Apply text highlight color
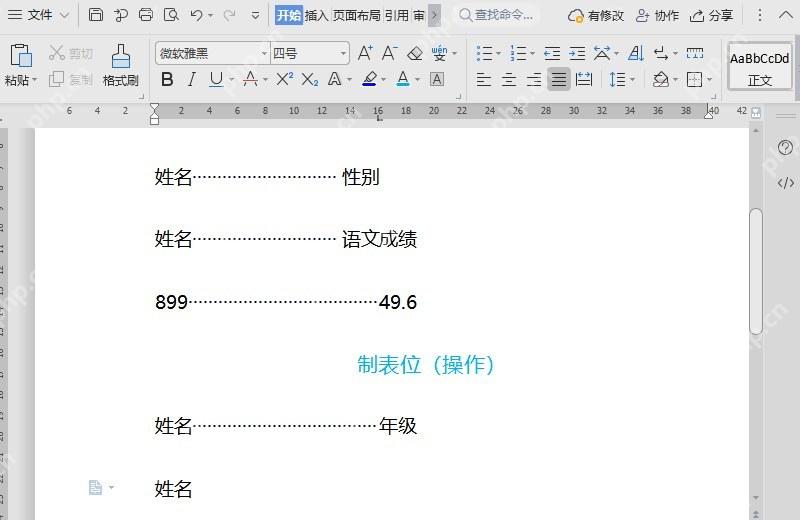This screenshot has height=520, width=800. click(x=369, y=79)
